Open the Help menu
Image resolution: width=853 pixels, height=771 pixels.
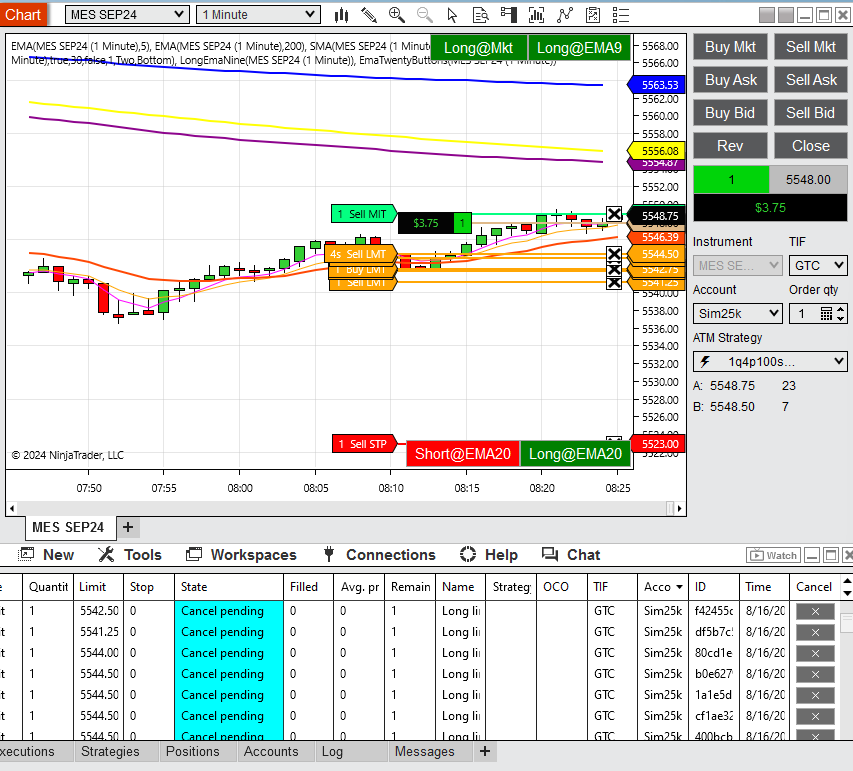[489, 554]
